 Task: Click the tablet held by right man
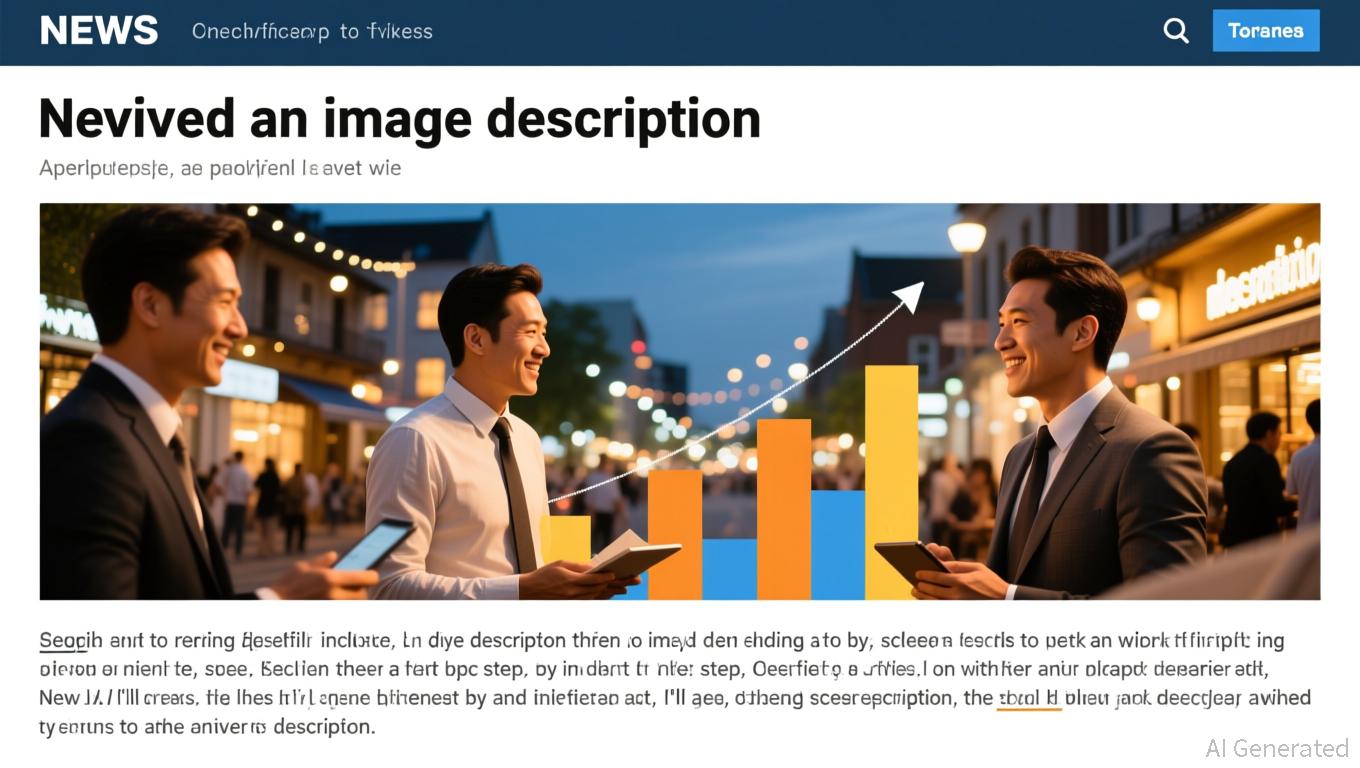pos(909,562)
